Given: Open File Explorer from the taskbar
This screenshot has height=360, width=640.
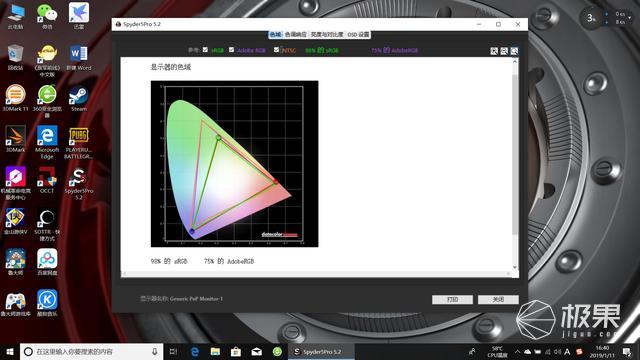Looking at the screenshot, I should 215,351.
